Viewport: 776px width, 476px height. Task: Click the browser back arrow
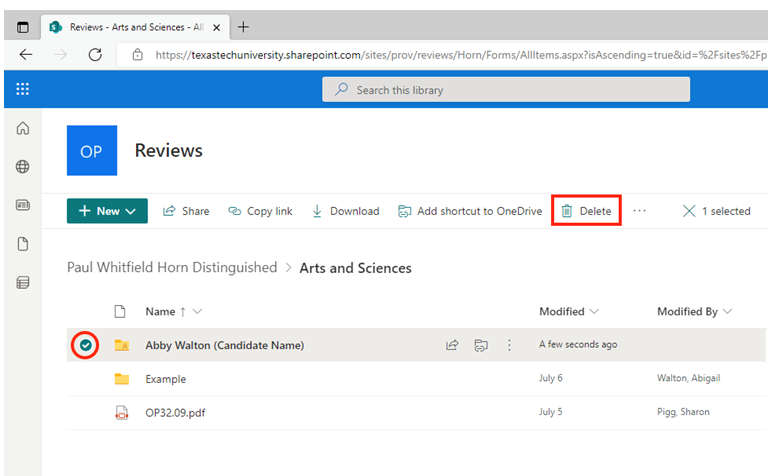click(x=26, y=54)
